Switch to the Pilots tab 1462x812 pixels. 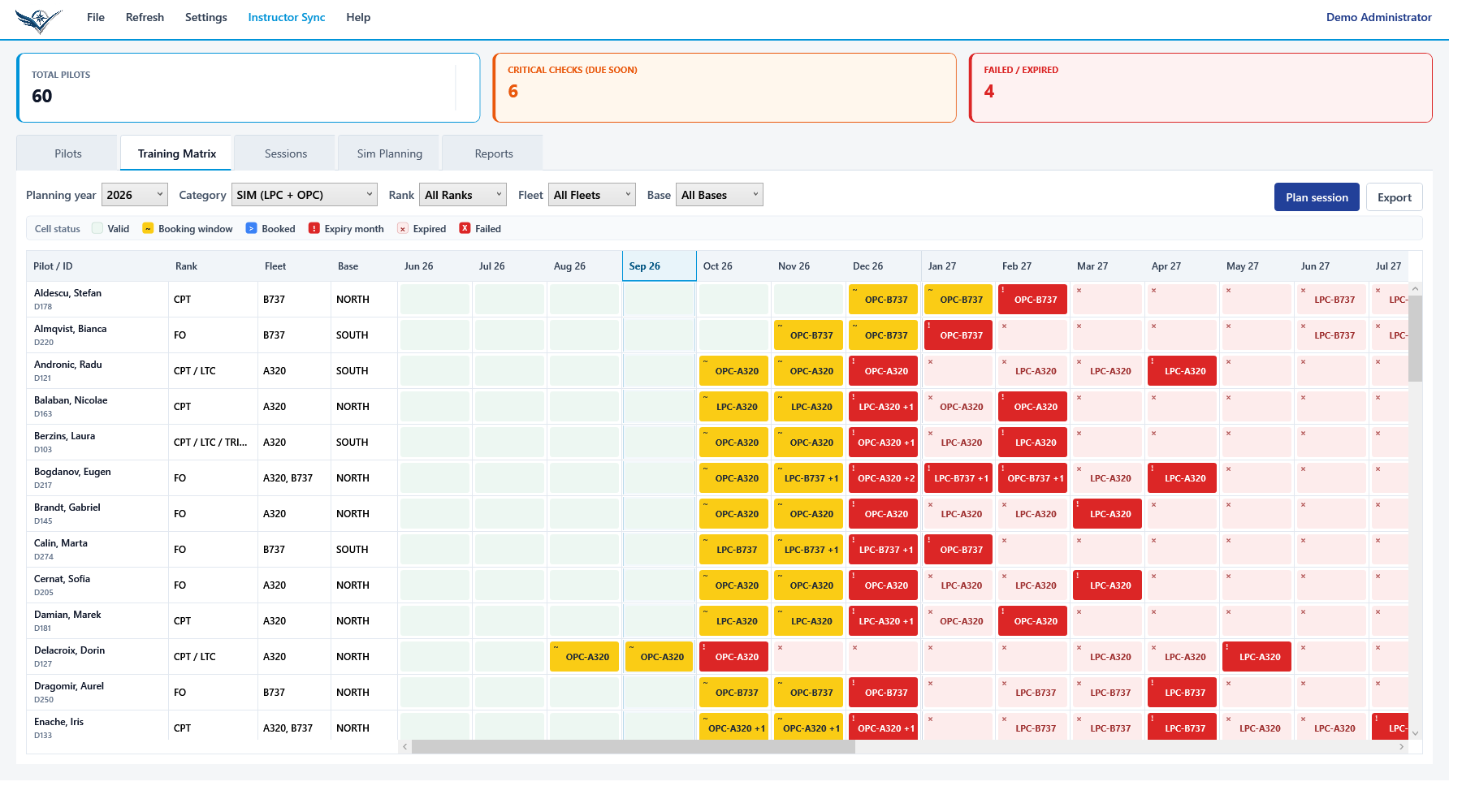[68, 153]
